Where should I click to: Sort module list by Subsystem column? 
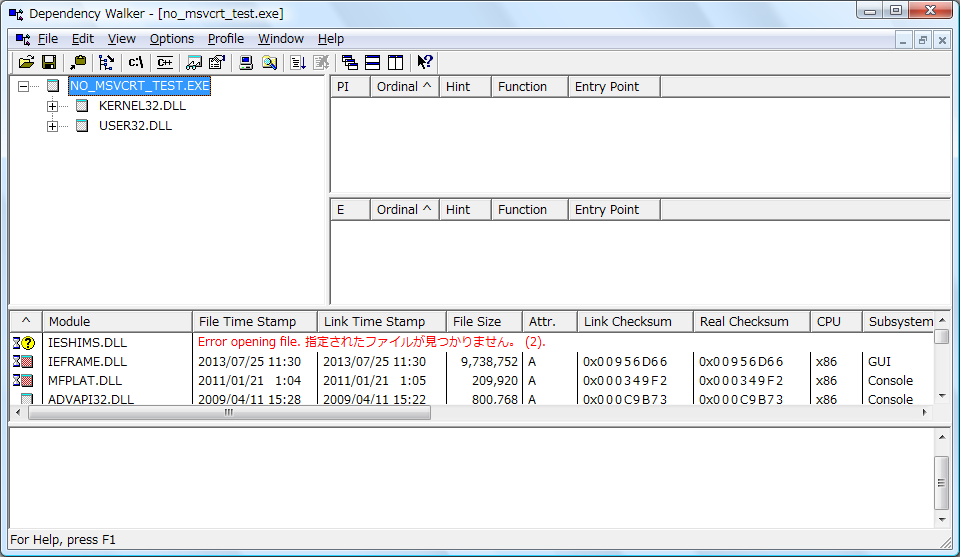click(898, 322)
